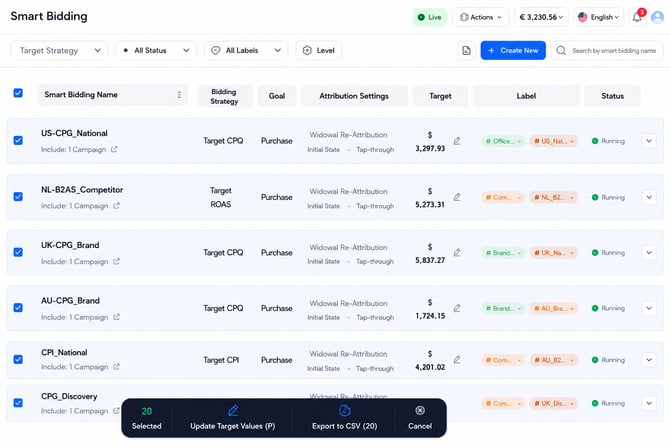Click the Attribution Settings column header
Viewport: 670px width, 448px height.
(x=354, y=96)
